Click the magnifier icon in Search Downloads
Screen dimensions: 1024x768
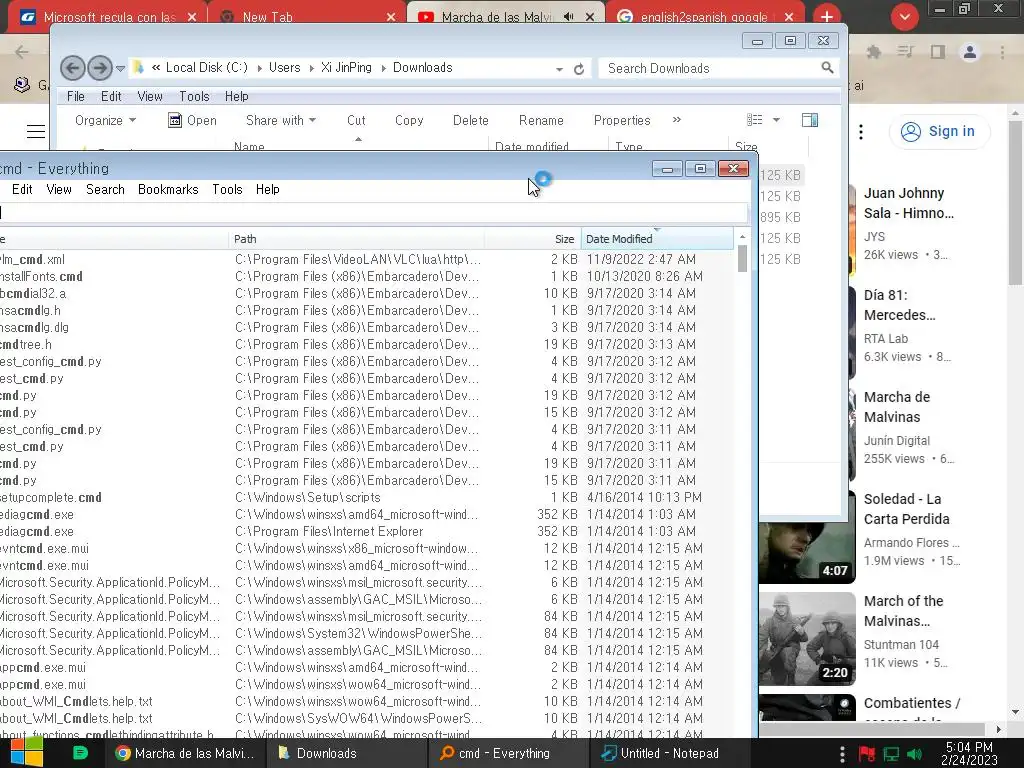pos(827,67)
